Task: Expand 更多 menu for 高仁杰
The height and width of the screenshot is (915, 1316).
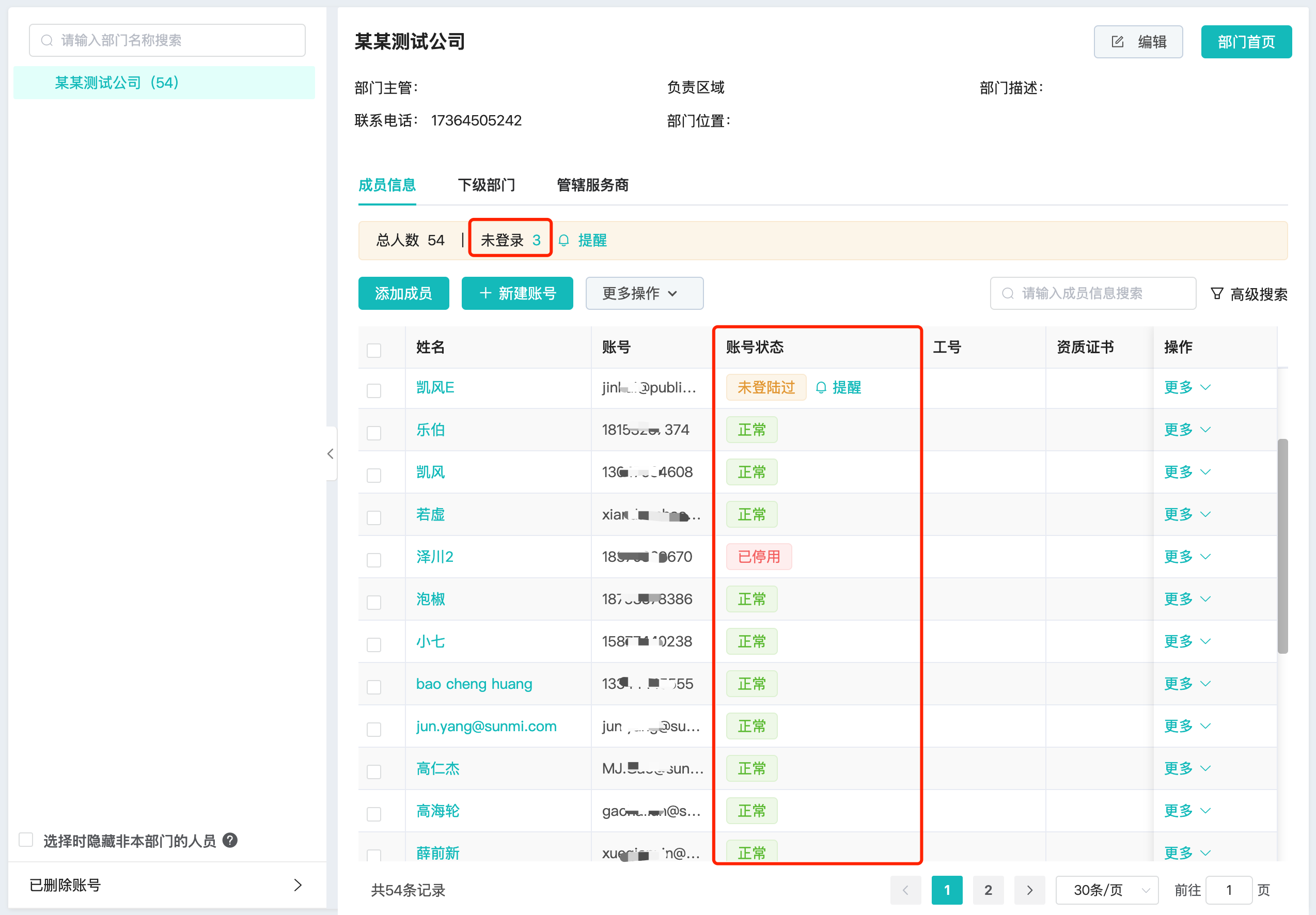Action: [x=1187, y=769]
